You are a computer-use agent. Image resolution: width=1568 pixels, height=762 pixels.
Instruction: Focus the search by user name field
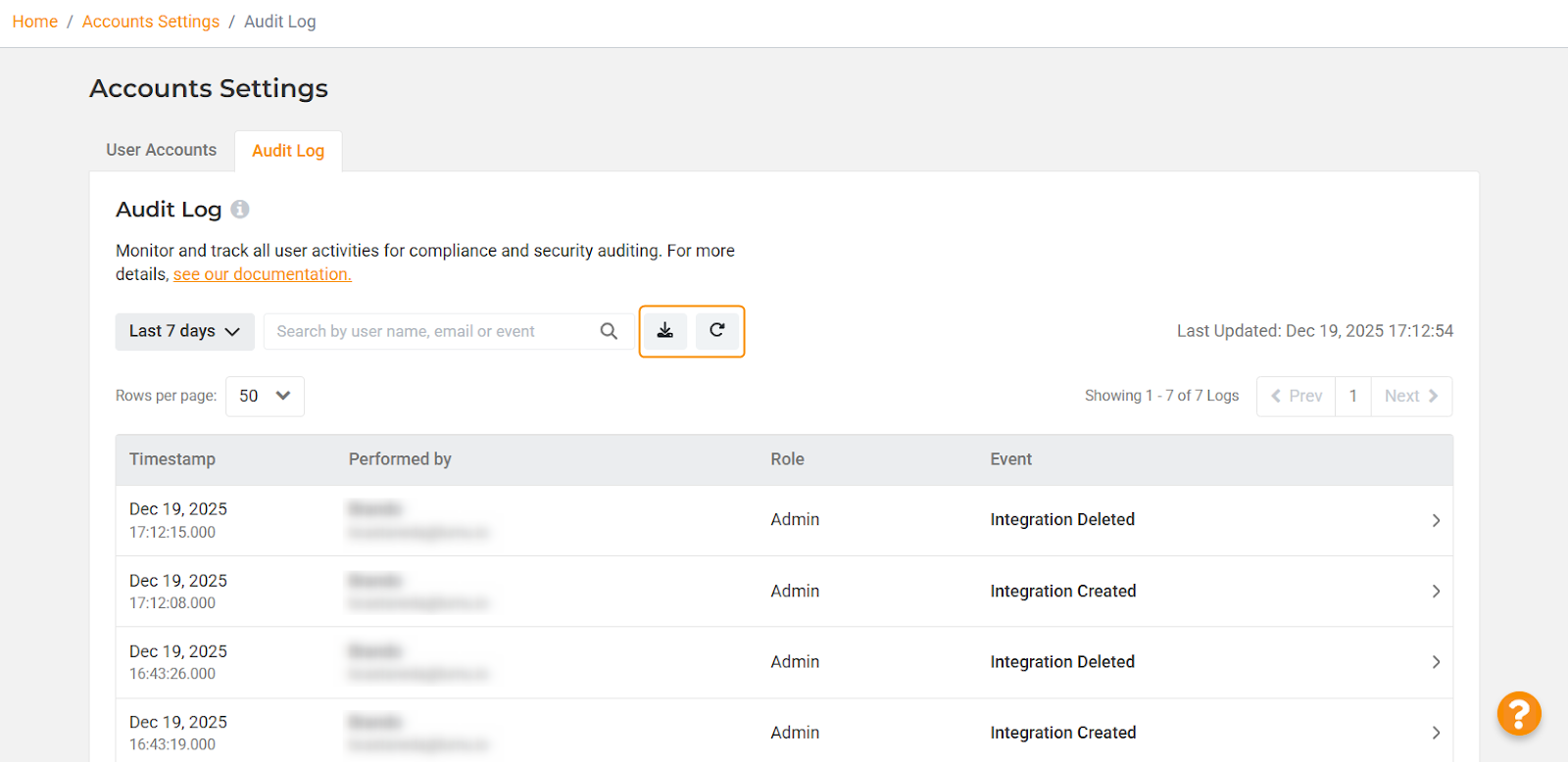coord(431,331)
